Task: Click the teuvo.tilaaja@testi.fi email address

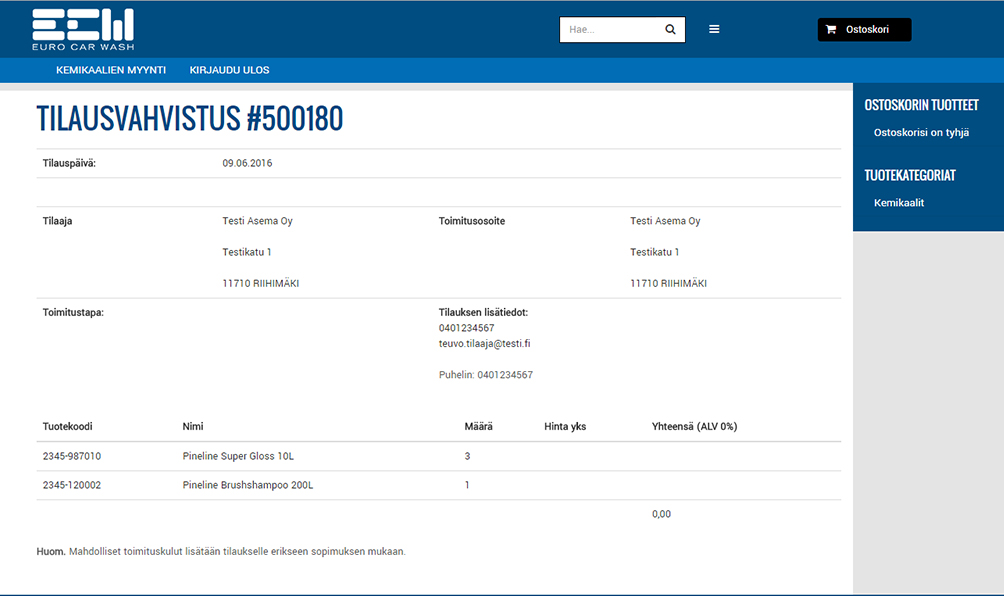Action: click(x=484, y=343)
